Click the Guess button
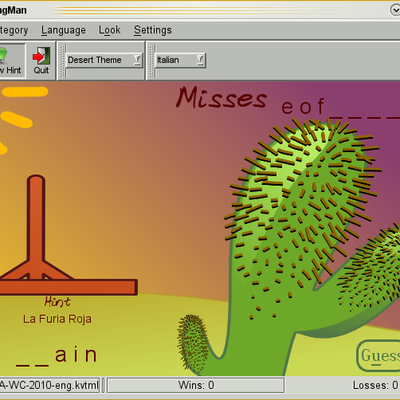Viewport: 400px width, 400px height. click(379, 356)
